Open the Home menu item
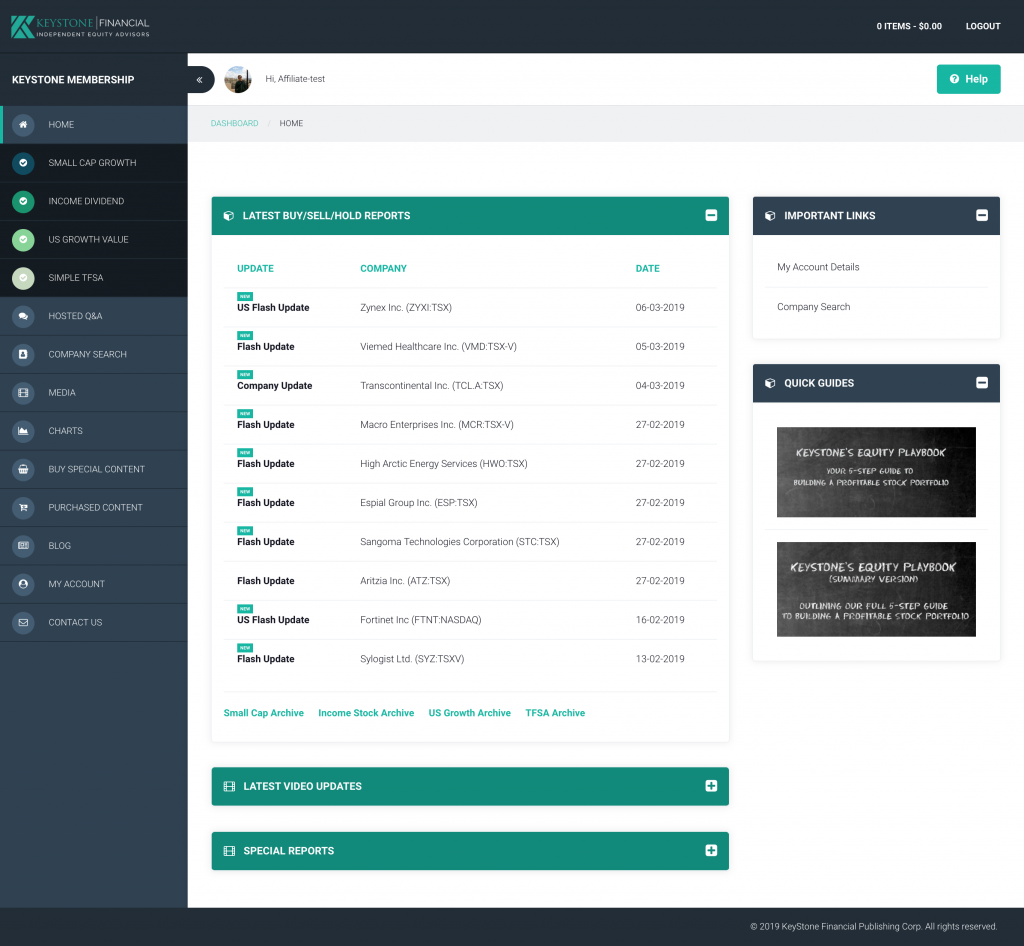The image size is (1024, 946). pos(94,125)
